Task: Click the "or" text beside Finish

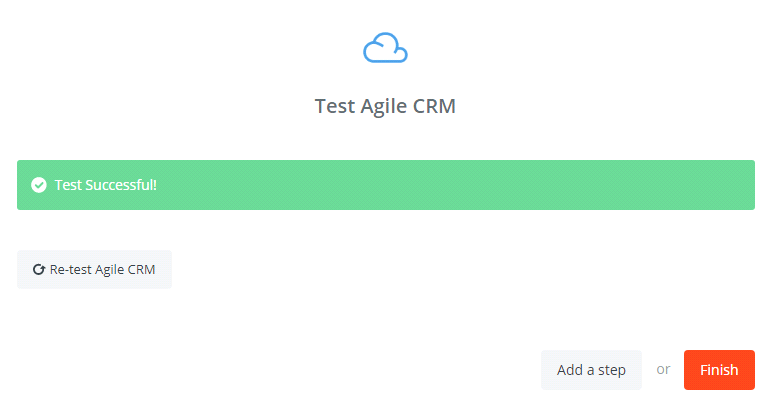Action: (663, 370)
